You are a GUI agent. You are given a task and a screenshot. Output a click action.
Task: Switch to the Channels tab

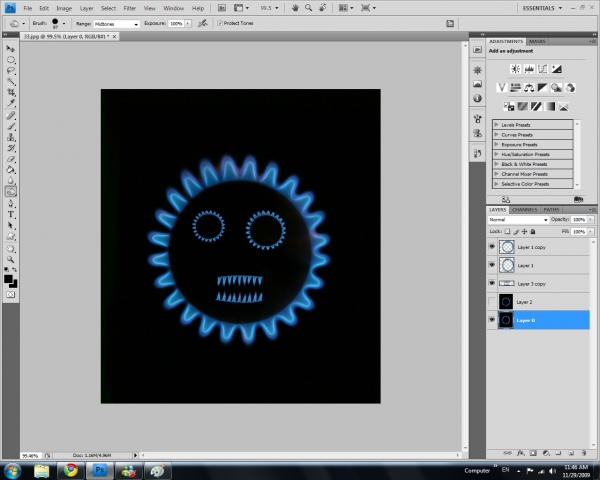coord(525,210)
